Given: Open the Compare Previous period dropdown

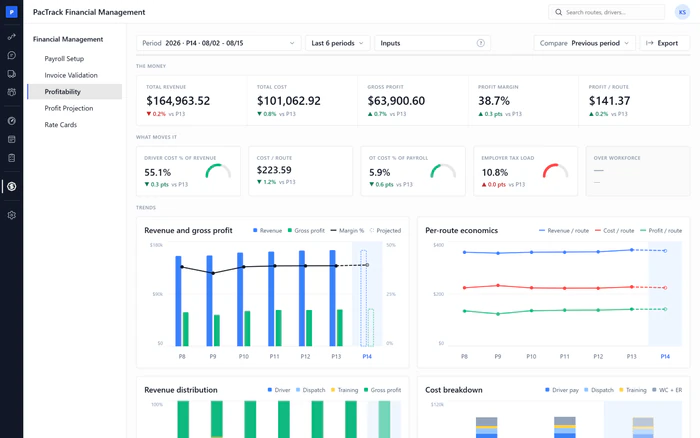Looking at the screenshot, I should tap(584, 43).
